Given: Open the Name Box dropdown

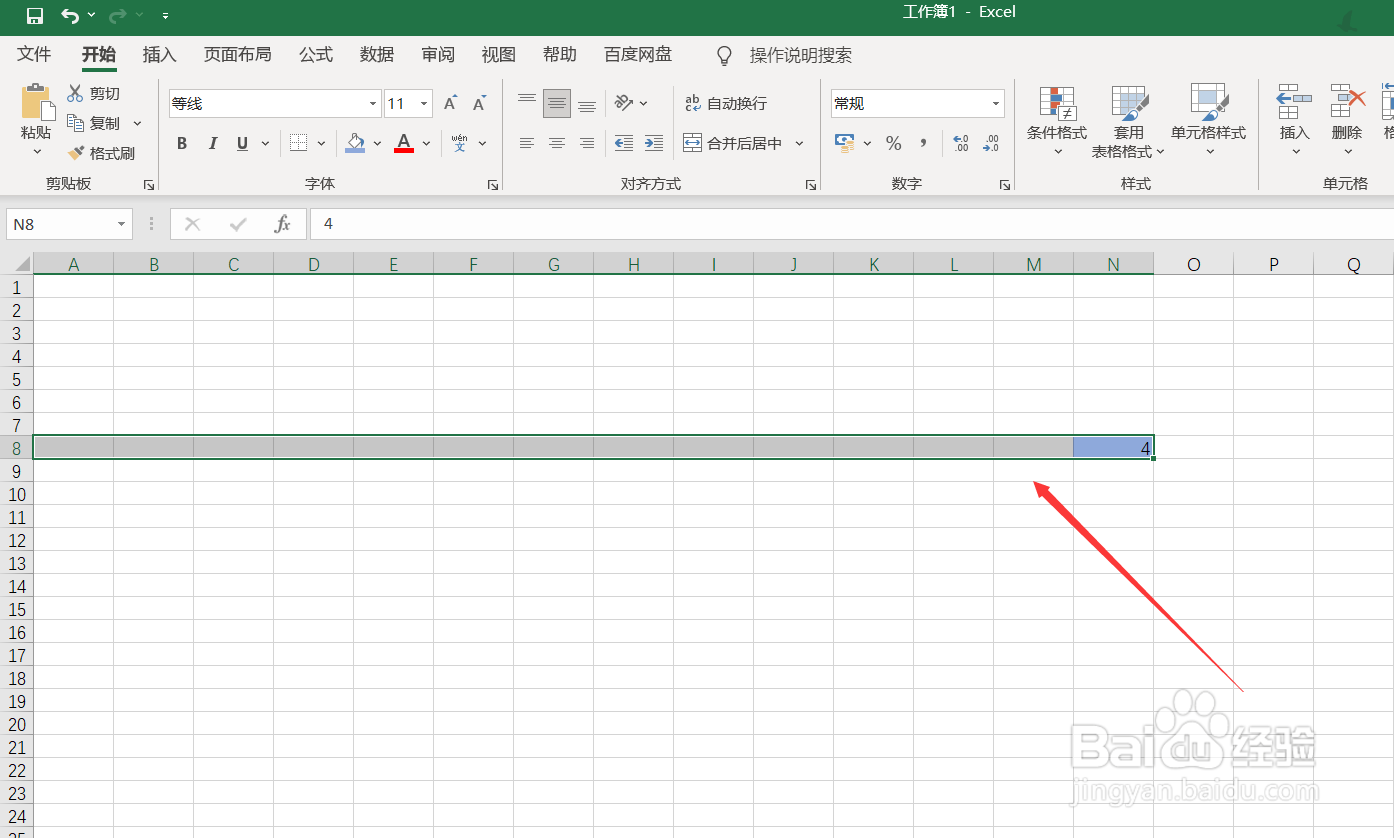Looking at the screenshot, I should [x=122, y=224].
